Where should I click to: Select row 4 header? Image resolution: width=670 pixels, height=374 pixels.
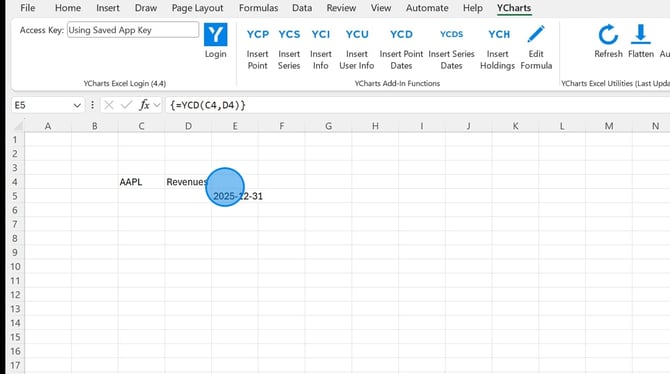pyautogui.click(x=15, y=182)
